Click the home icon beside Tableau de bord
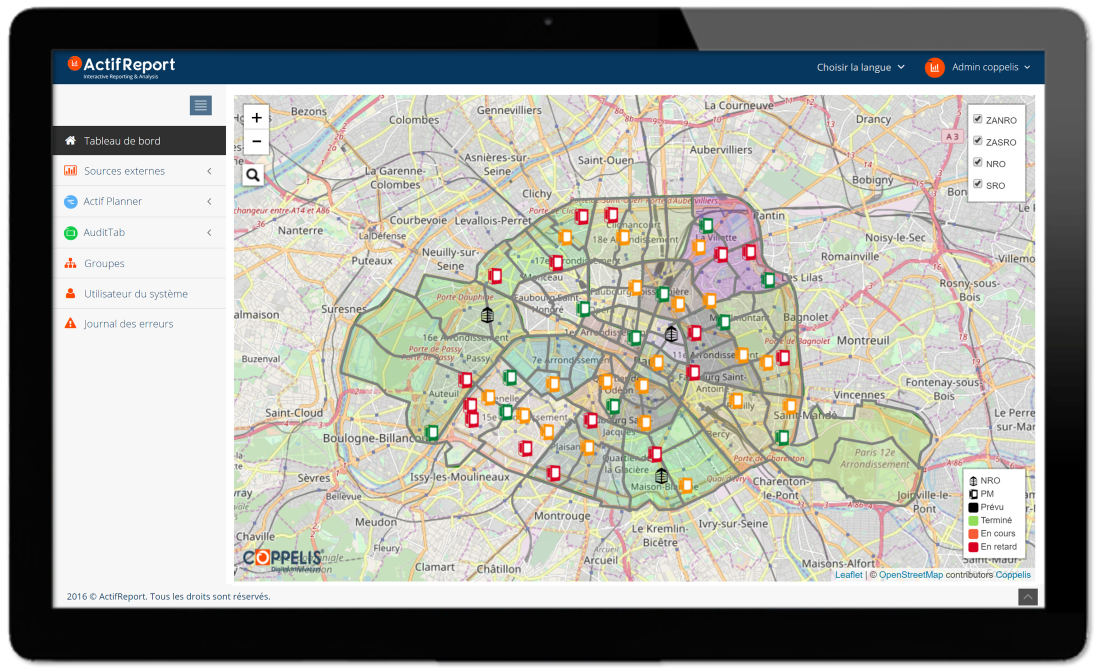The height and width of the screenshot is (669, 1102). (70, 141)
